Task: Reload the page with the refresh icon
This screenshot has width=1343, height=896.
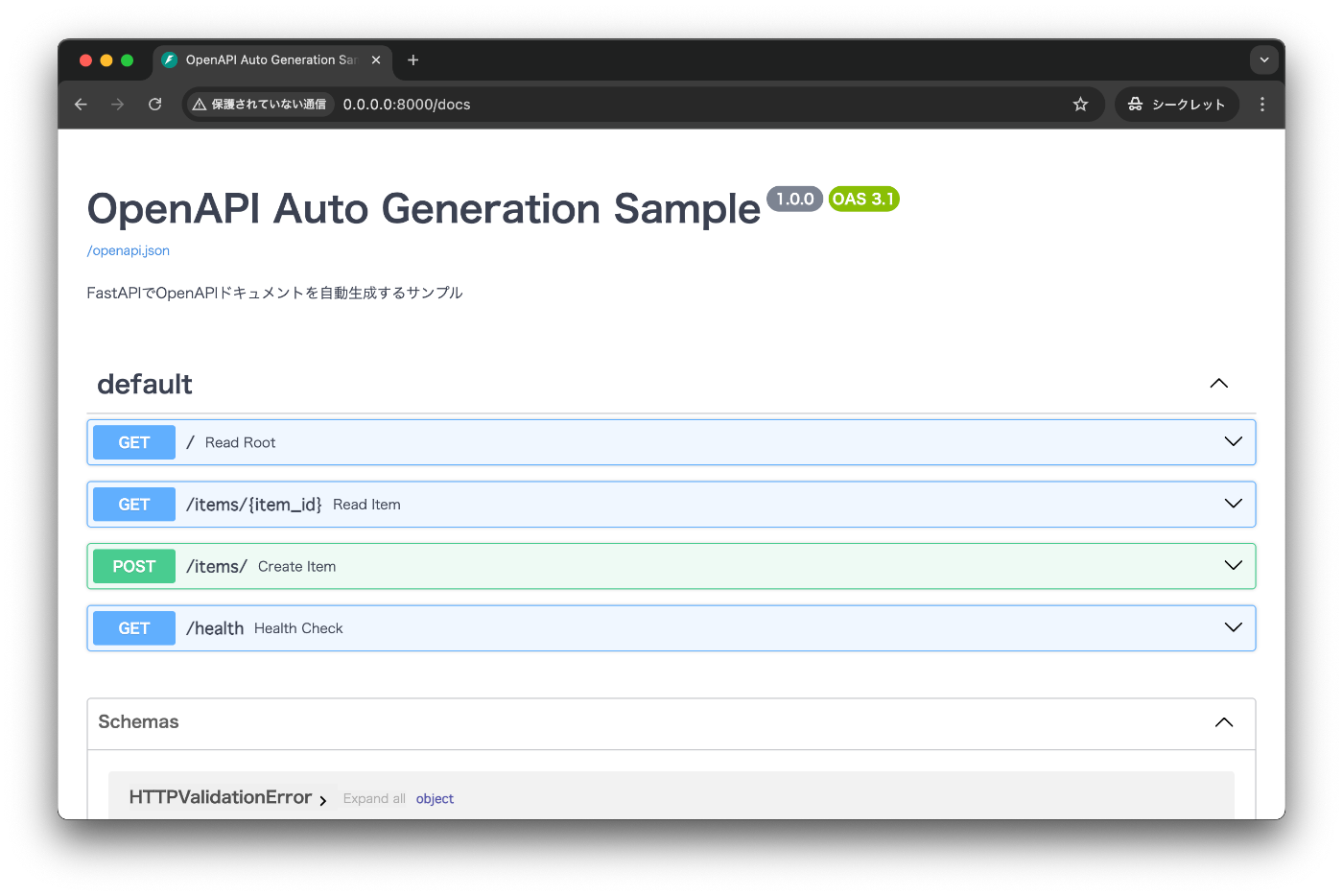Action: pyautogui.click(x=154, y=105)
